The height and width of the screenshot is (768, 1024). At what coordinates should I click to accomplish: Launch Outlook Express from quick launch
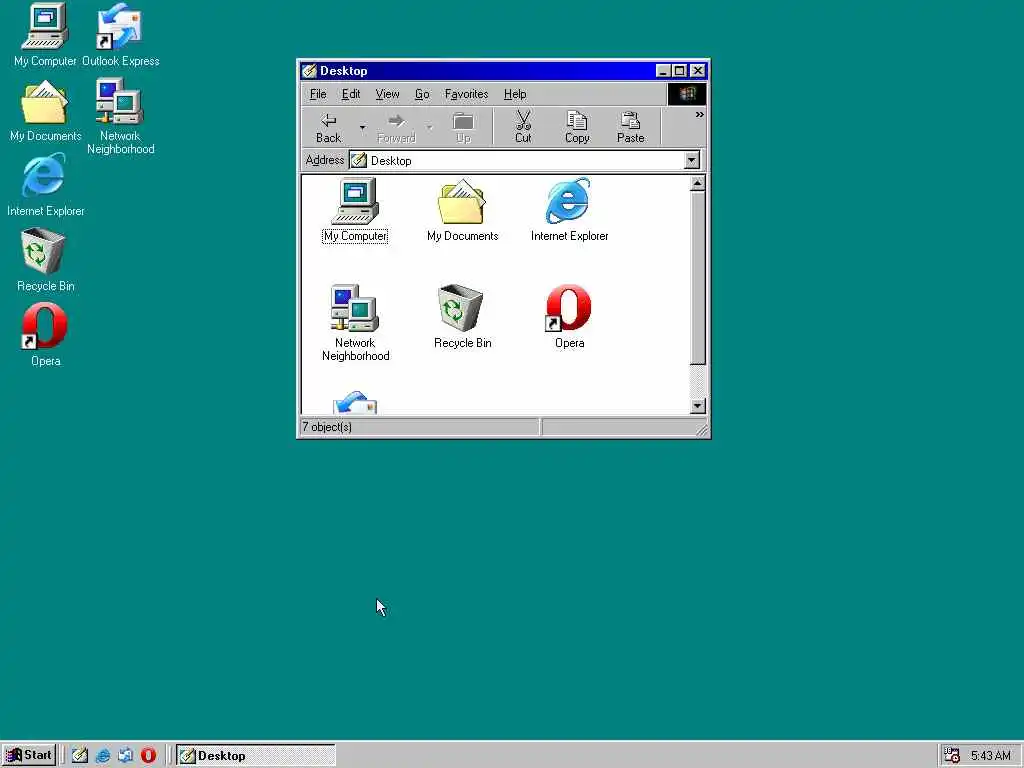click(125, 756)
